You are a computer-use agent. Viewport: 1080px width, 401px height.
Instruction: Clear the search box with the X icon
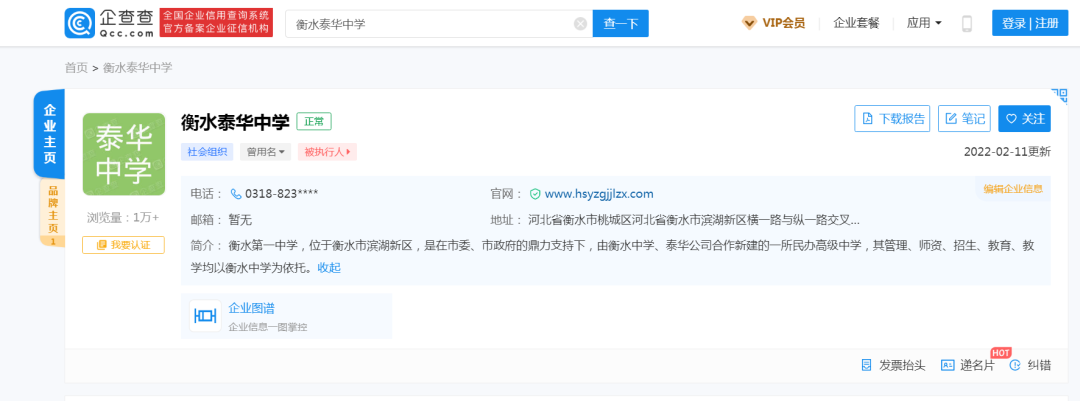click(x=581, y=24)
